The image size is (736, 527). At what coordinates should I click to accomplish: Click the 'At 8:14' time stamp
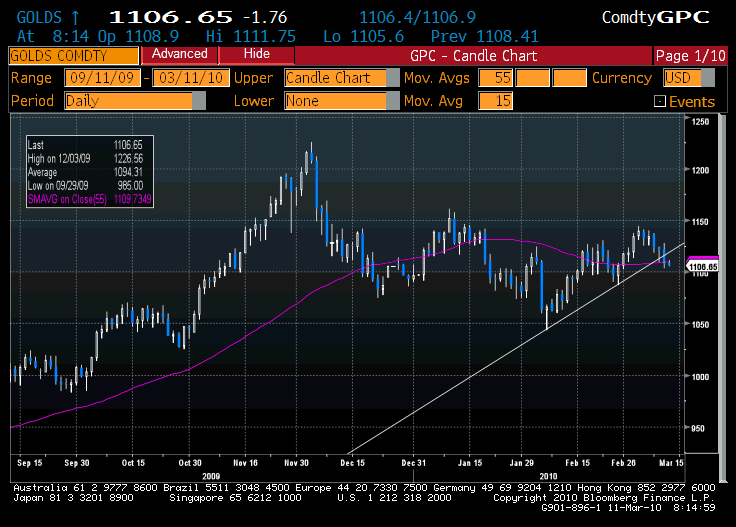pyautogui.click(x=53, y=37)
